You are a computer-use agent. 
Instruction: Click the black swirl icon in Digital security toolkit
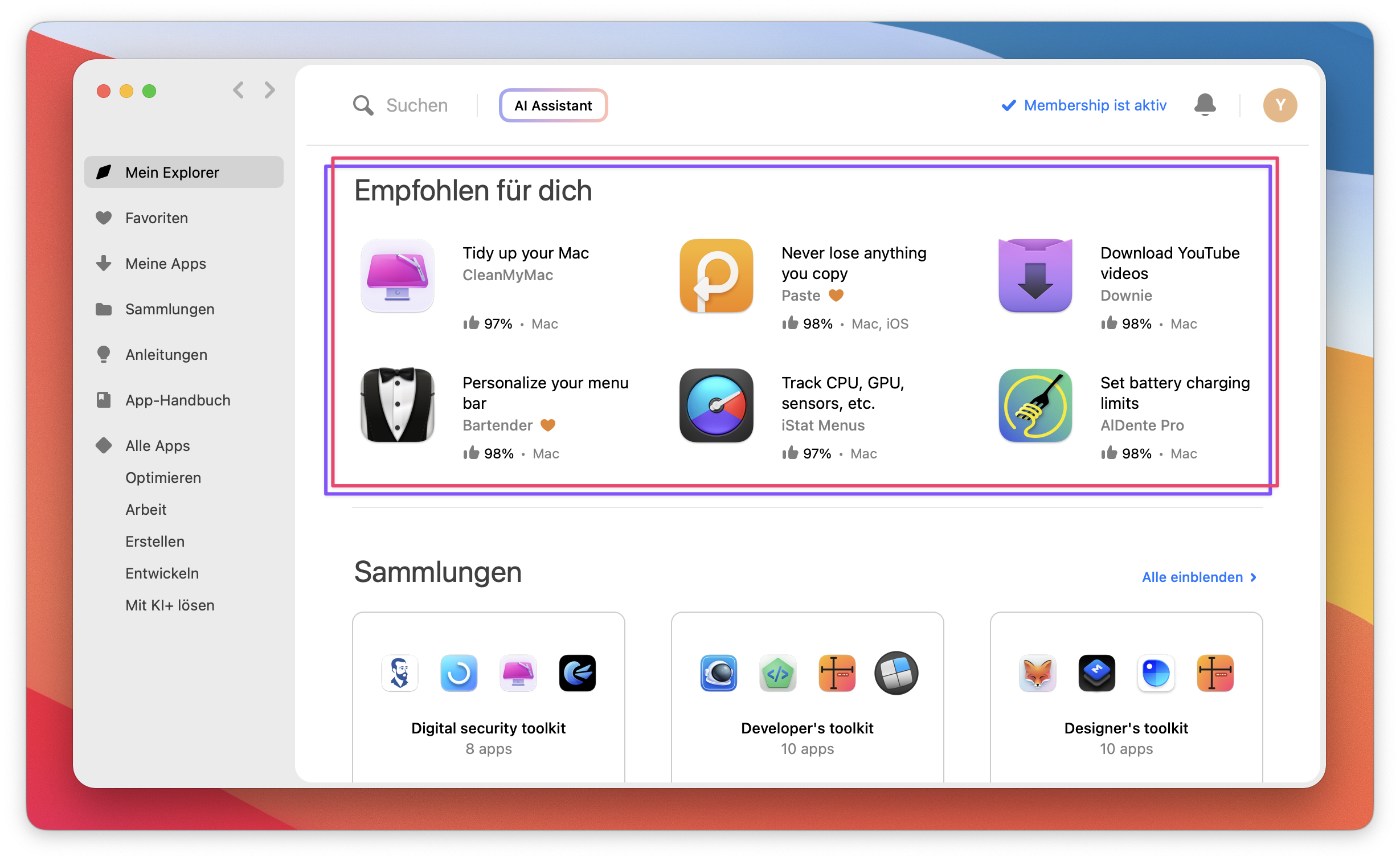click(578, 673)
